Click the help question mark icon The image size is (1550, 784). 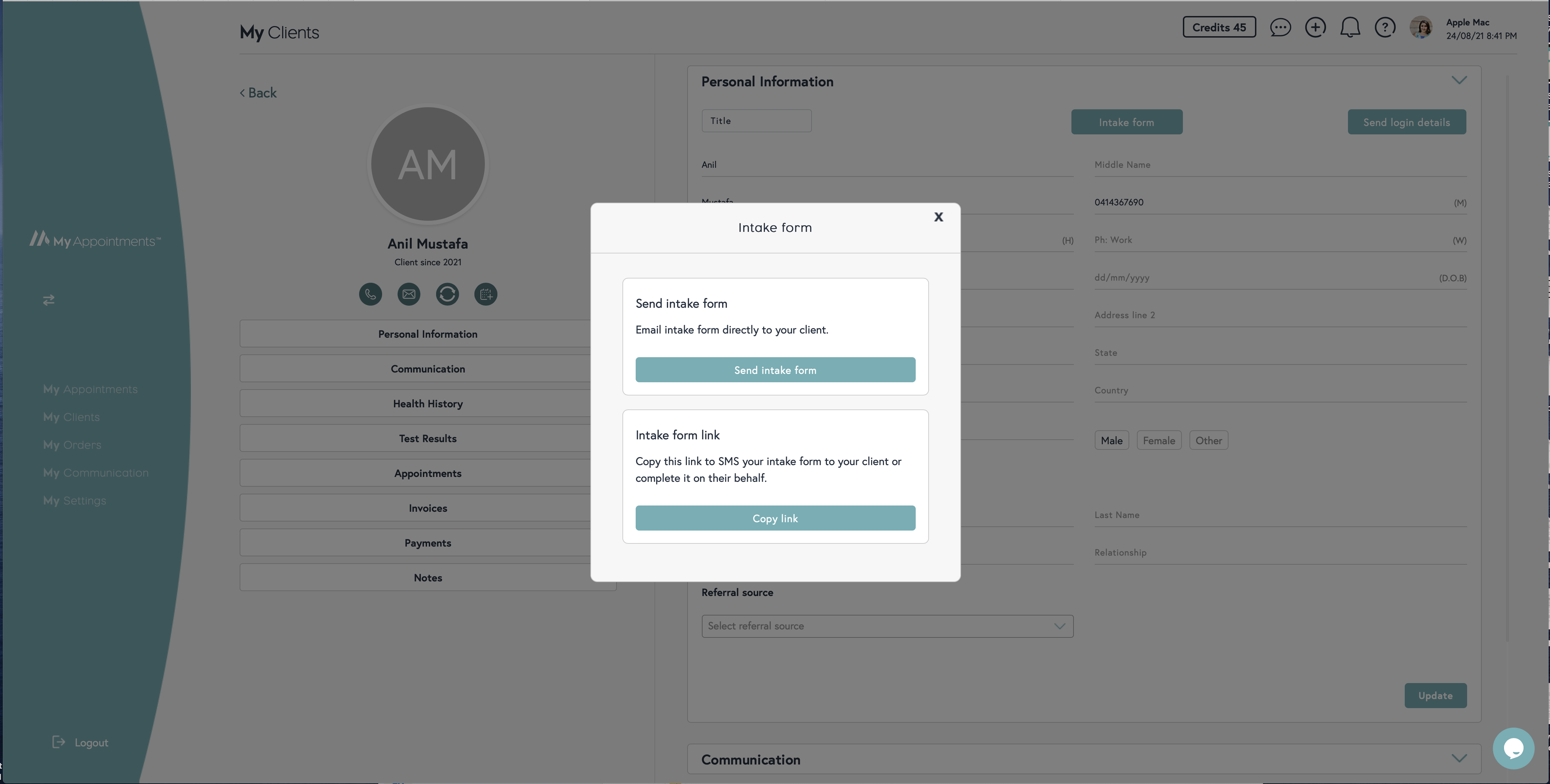tap(1385, 28)
